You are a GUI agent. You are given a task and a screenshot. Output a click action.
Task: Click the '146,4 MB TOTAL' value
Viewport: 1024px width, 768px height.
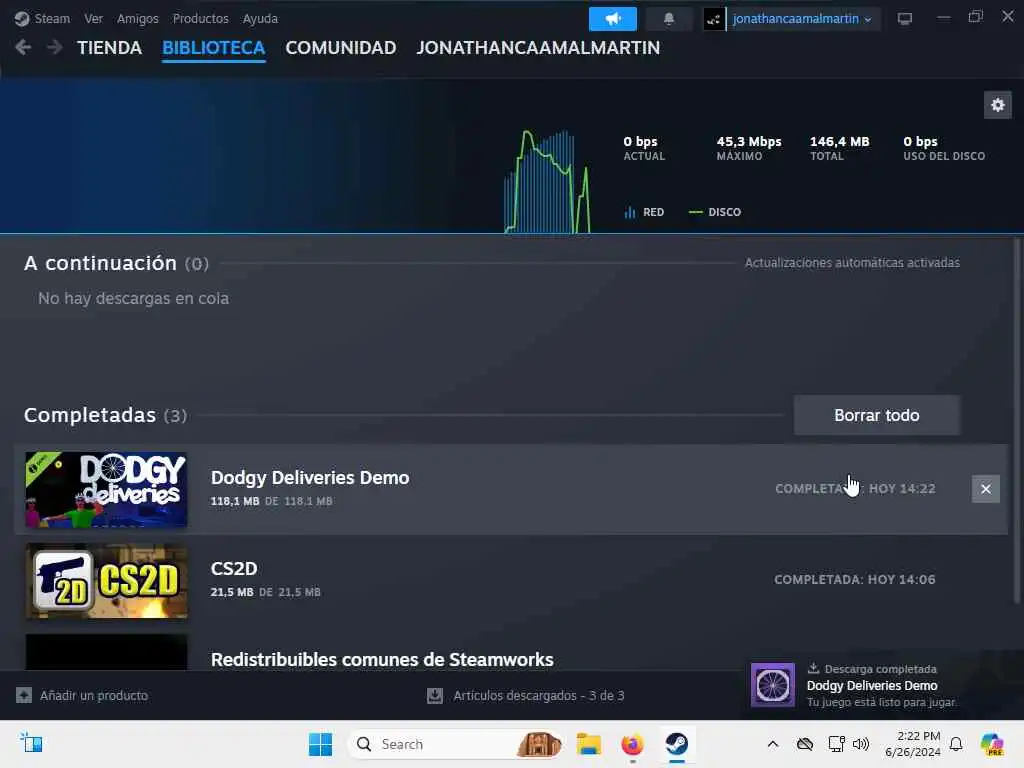pos(839,148)
